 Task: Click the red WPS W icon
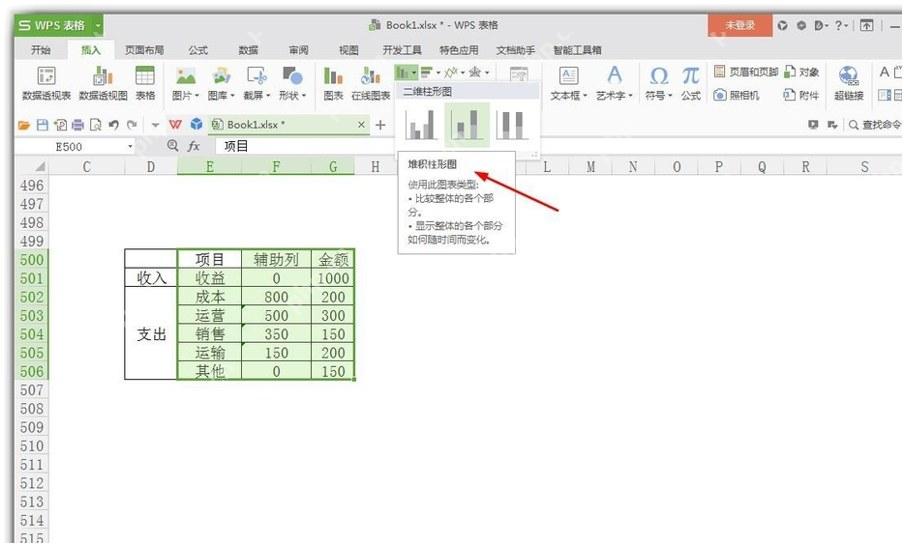coord(175,125)
